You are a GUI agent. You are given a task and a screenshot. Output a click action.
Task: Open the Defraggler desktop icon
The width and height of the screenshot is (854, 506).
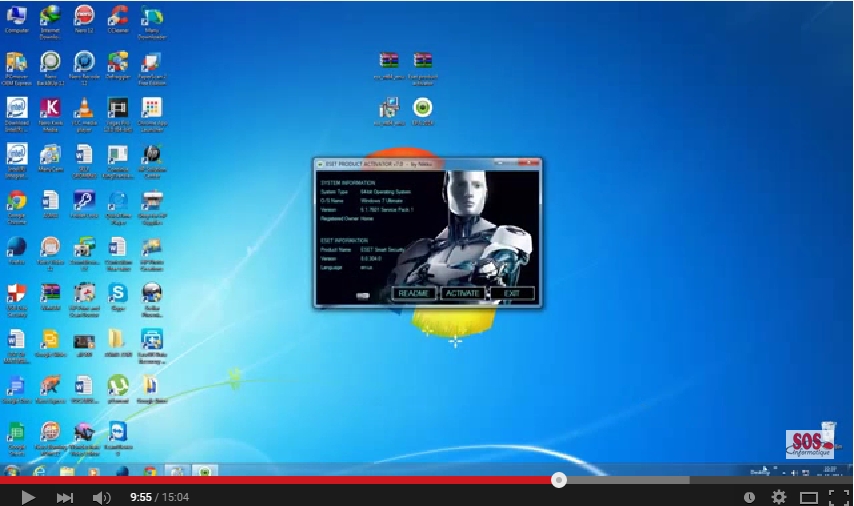coord(118,66)
